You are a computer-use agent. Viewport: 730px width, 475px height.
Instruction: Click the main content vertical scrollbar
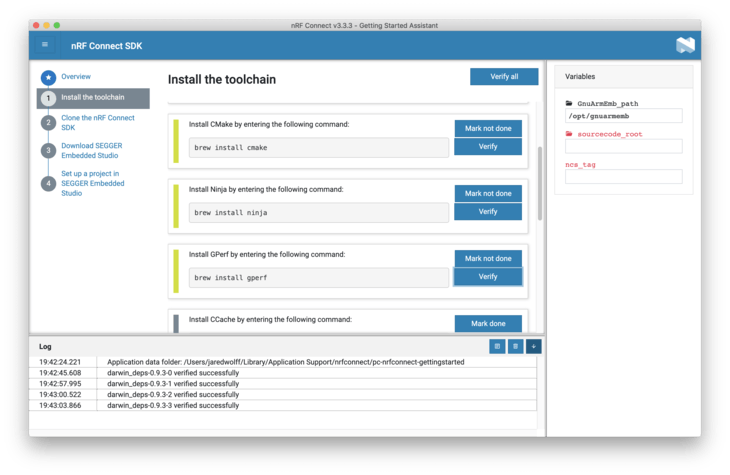coord(540,183)
